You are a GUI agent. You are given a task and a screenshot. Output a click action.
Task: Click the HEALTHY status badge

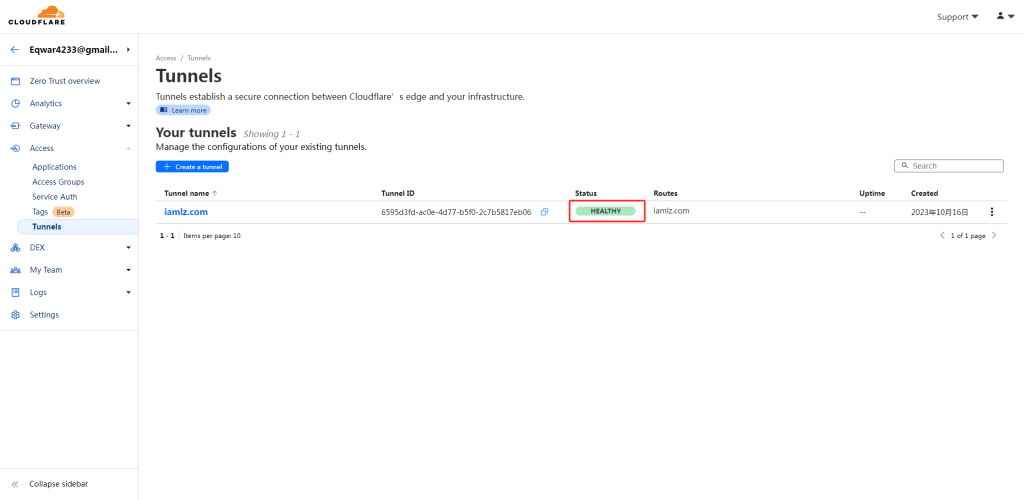click(605, 211)
